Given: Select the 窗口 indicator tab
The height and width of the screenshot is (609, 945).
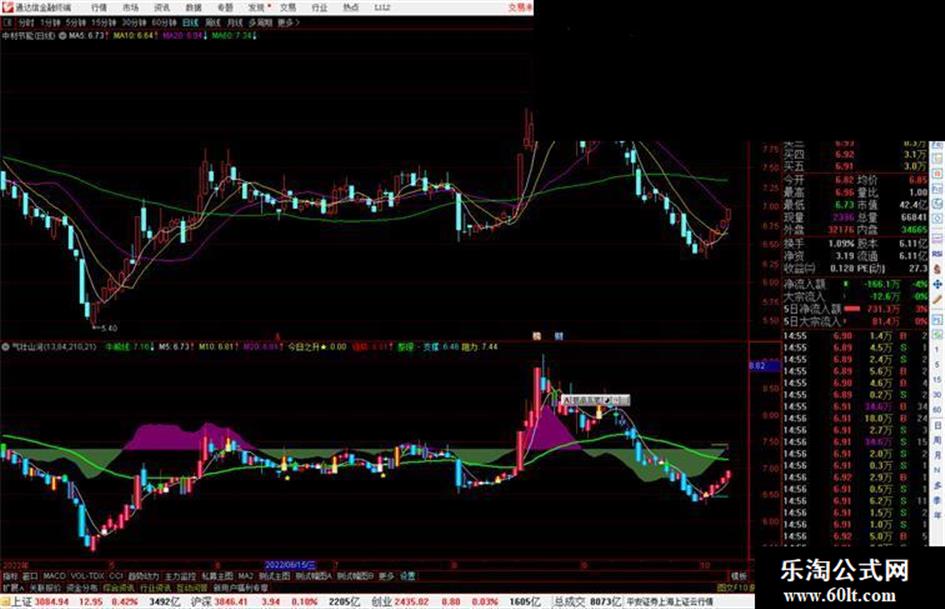Looking at the screenshot, I should click(x=30, y=576).
